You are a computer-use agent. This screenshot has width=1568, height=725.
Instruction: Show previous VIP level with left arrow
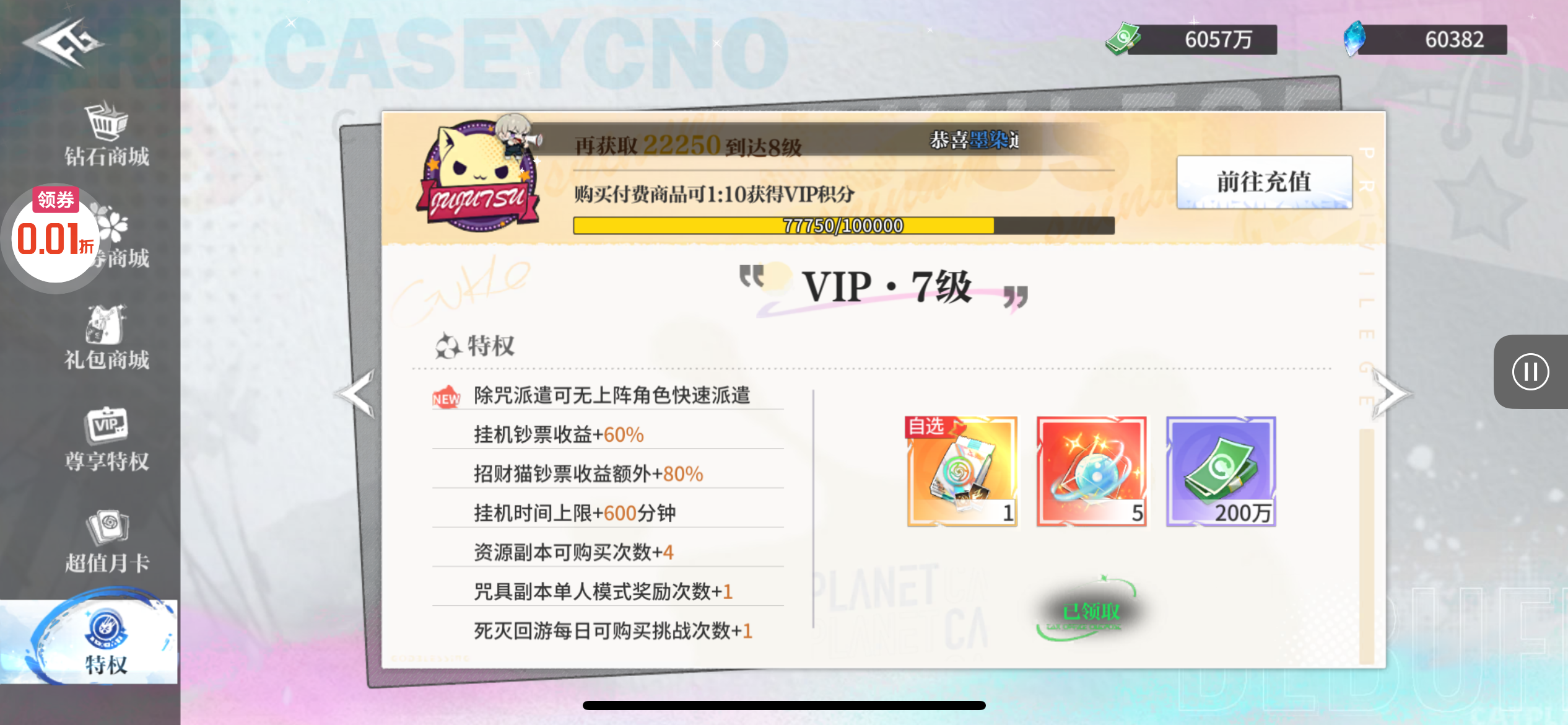pyautogui.click(x=355, y=393)
